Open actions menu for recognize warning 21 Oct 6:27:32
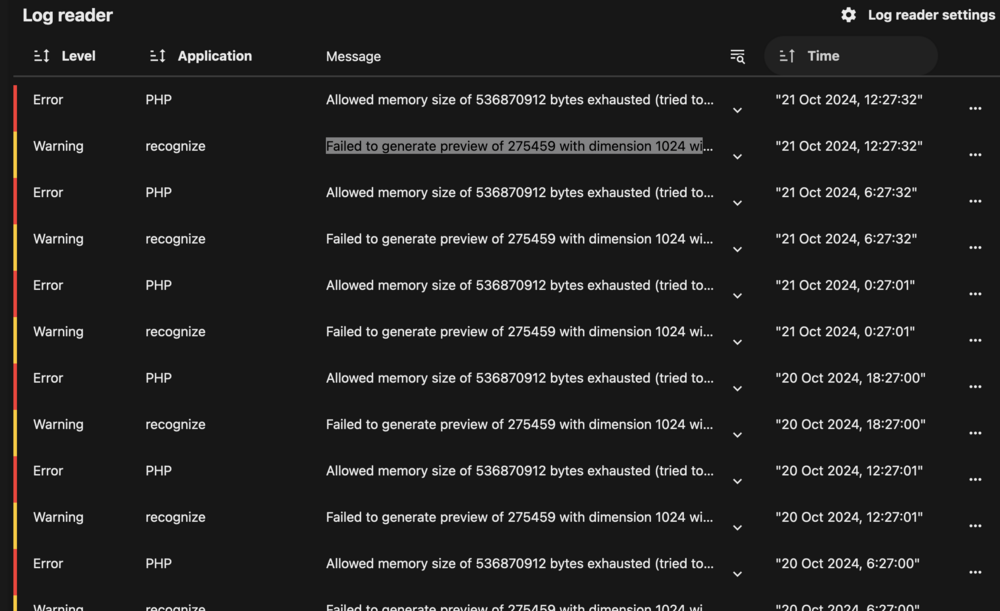 [x=975, y=247]
